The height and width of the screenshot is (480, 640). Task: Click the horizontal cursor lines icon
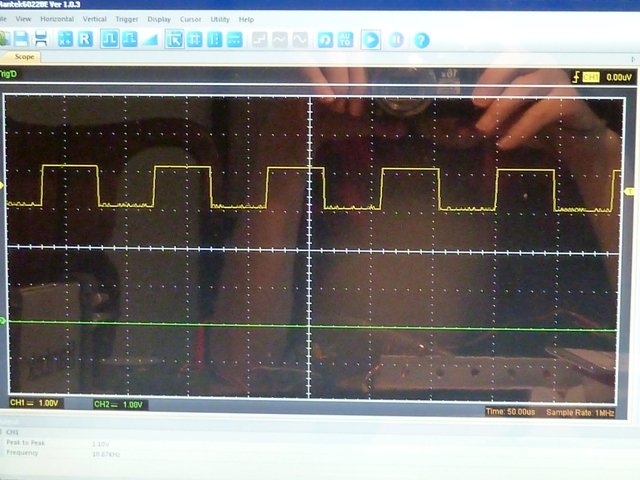coord(235,40)
